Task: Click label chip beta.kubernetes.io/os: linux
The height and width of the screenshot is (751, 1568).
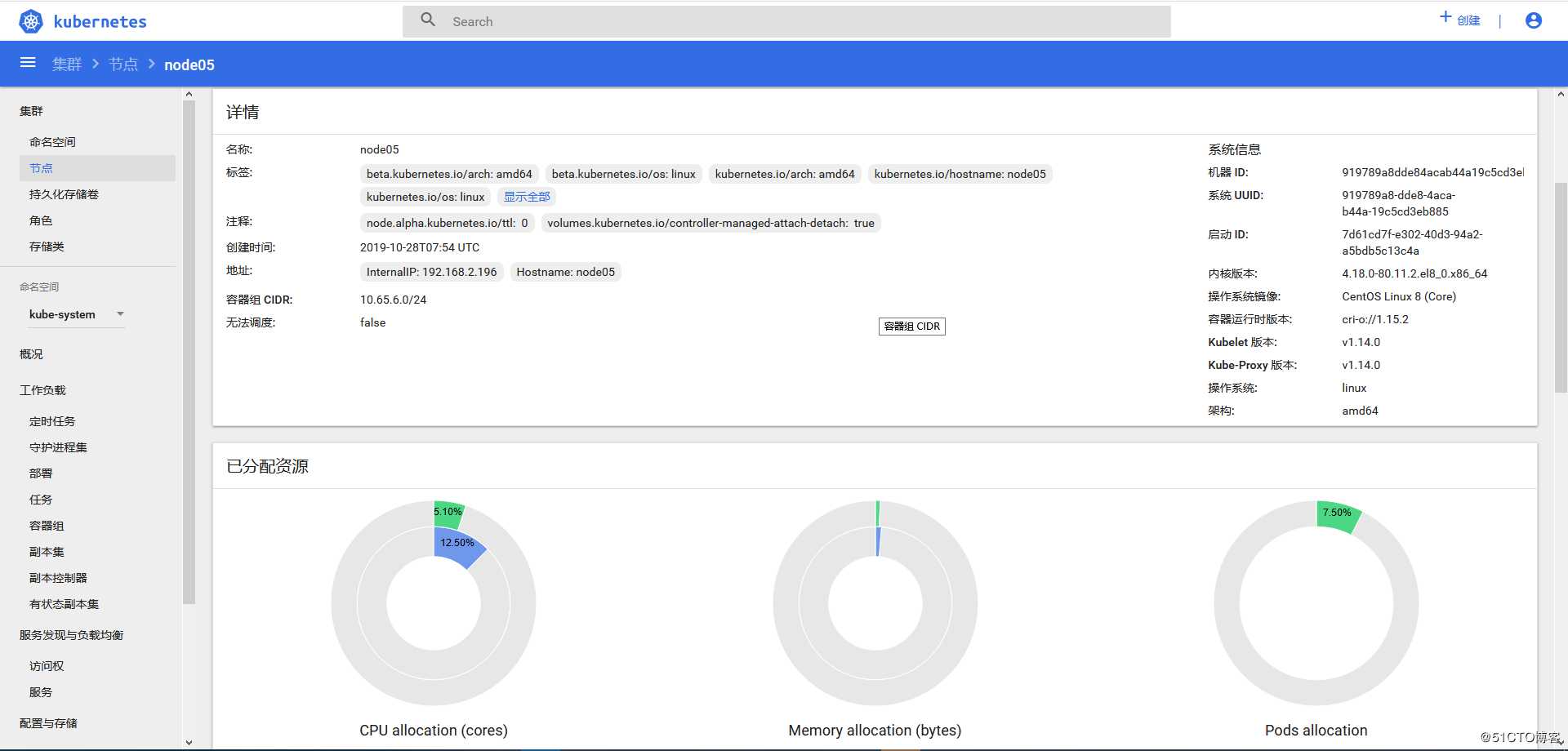Action: (x=624, y=174)
